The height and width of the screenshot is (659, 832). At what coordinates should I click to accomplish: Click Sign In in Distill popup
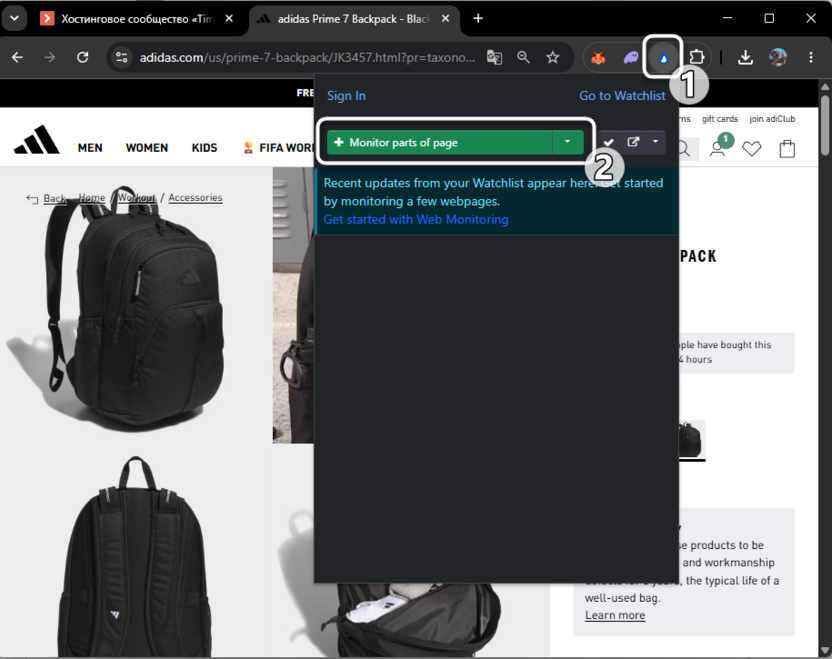[346, 96]
